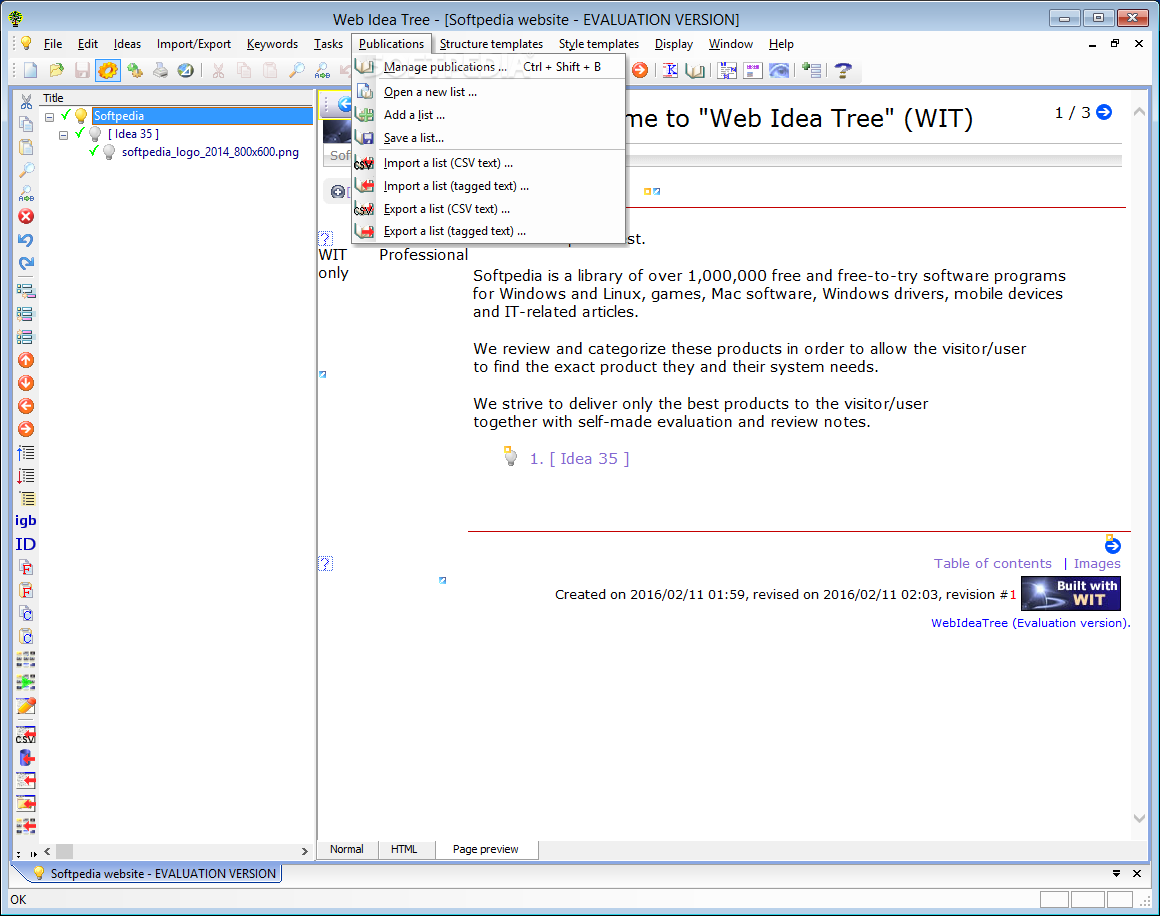Choose 'Open a new list ...' from menu
The image size is (1160, 916).
tap(488, 92)
